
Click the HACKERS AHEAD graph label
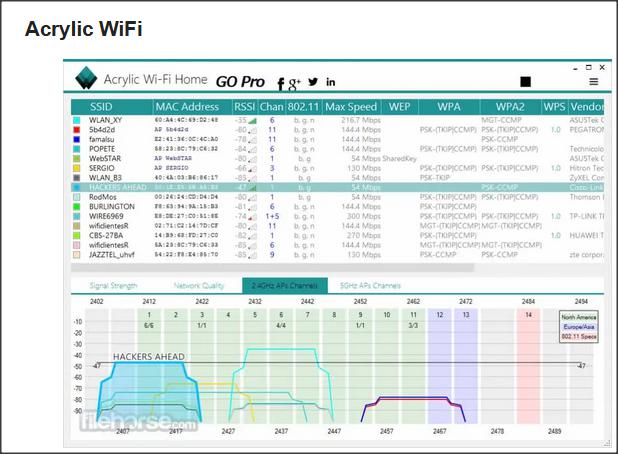point(149,357)
